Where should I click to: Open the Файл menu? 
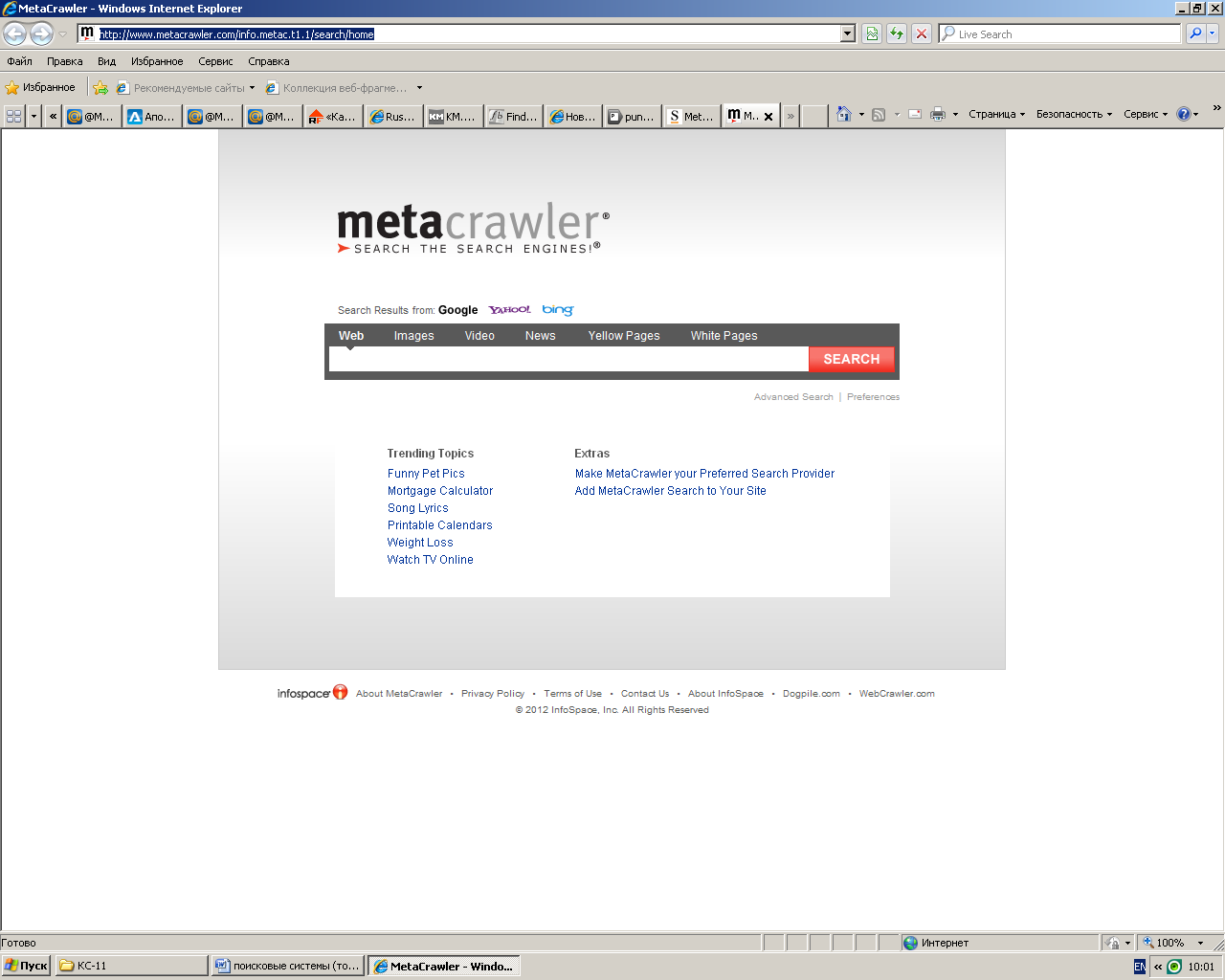(x=20, y=61)
